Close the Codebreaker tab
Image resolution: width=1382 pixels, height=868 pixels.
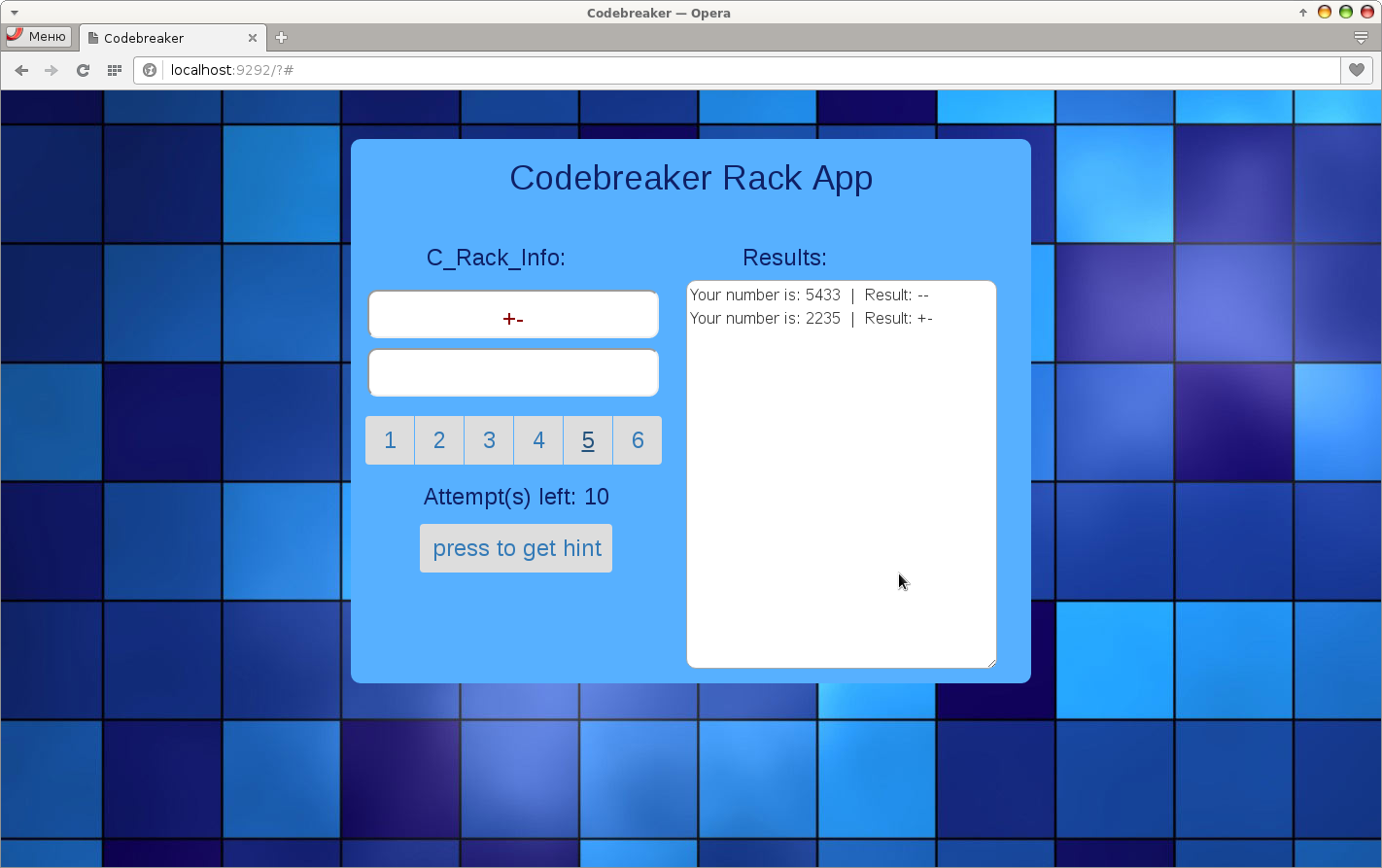[253, 38]
